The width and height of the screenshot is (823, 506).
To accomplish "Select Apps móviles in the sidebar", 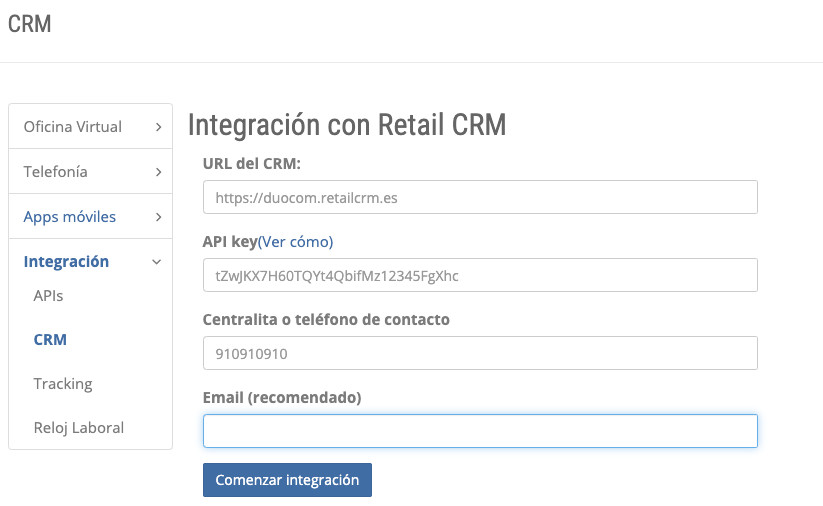I will tap(69, 217).
